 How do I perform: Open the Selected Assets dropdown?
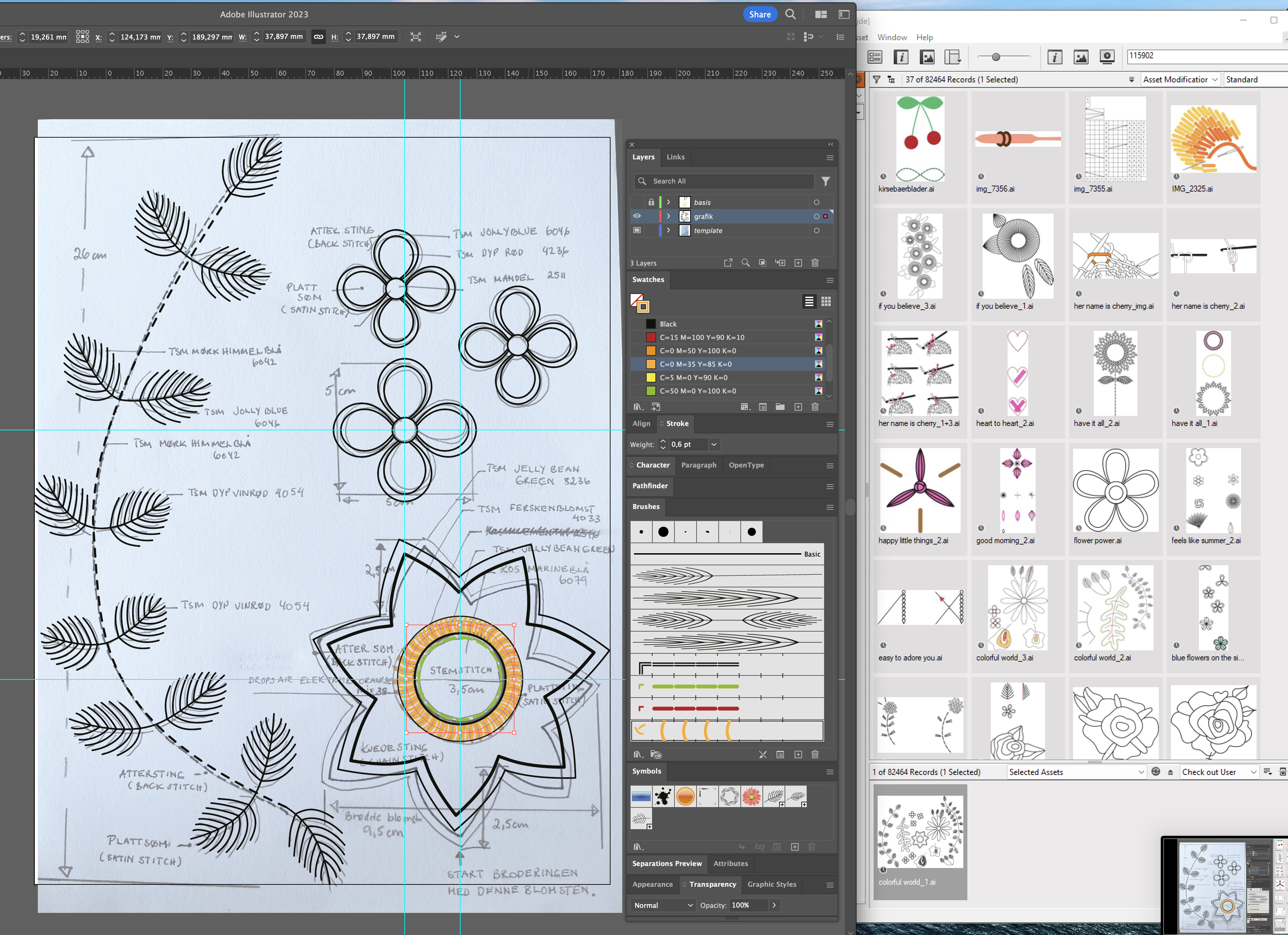[1076, 772]
